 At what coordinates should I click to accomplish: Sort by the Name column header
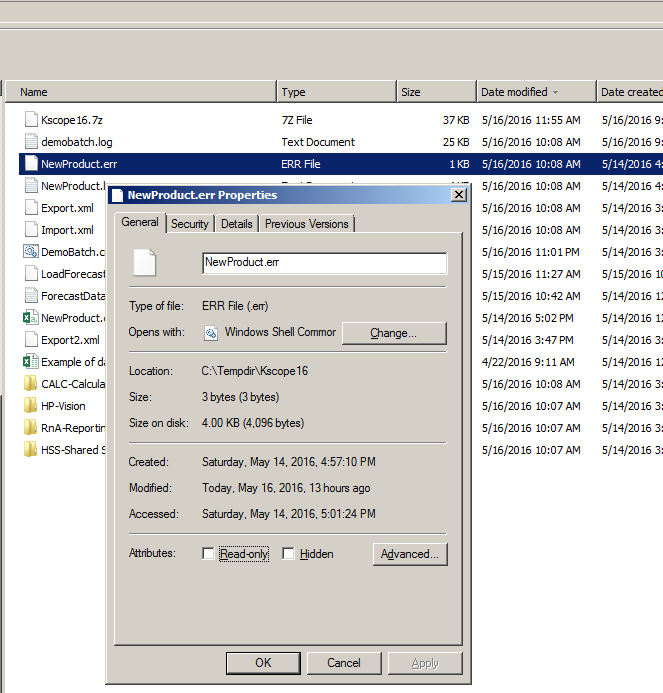141,92
